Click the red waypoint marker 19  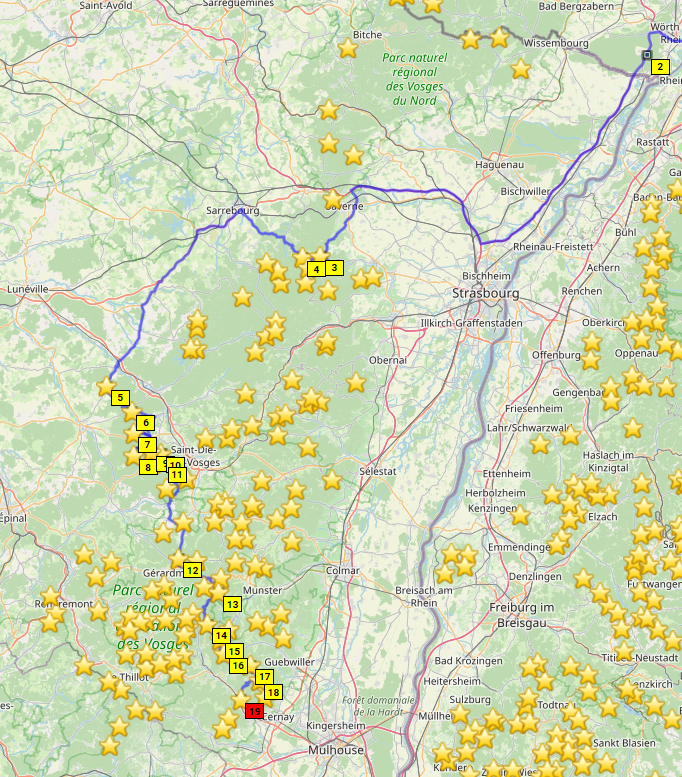pyautogui.click(x=255, y=711)
